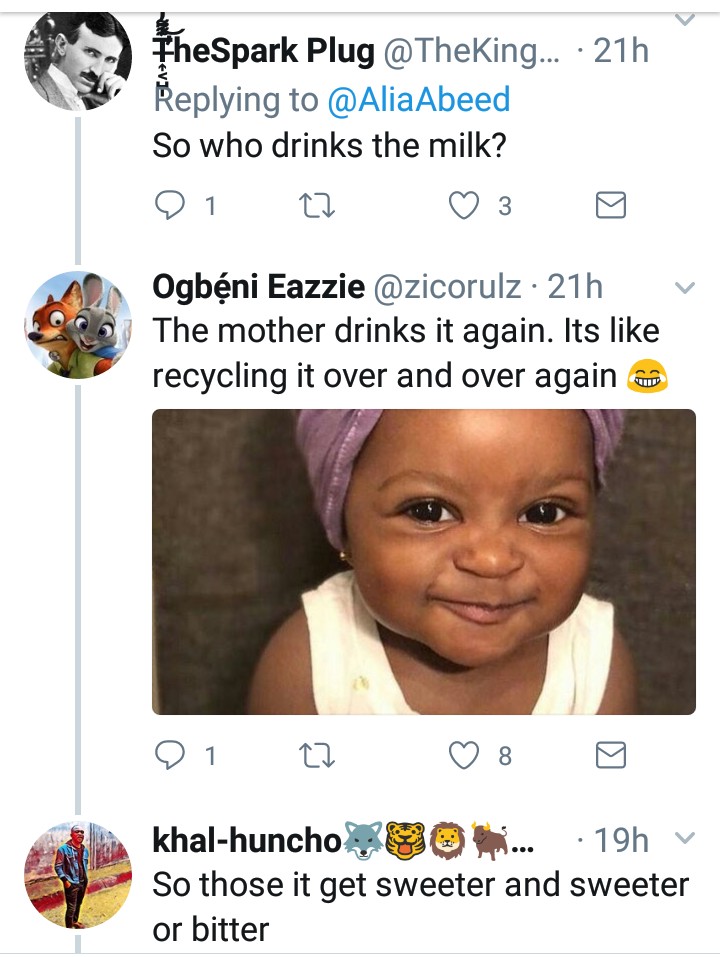Share Ogbeni Eazzie's tweet by message icon
The width and height of the screenshot is (720, 957).
610,756
